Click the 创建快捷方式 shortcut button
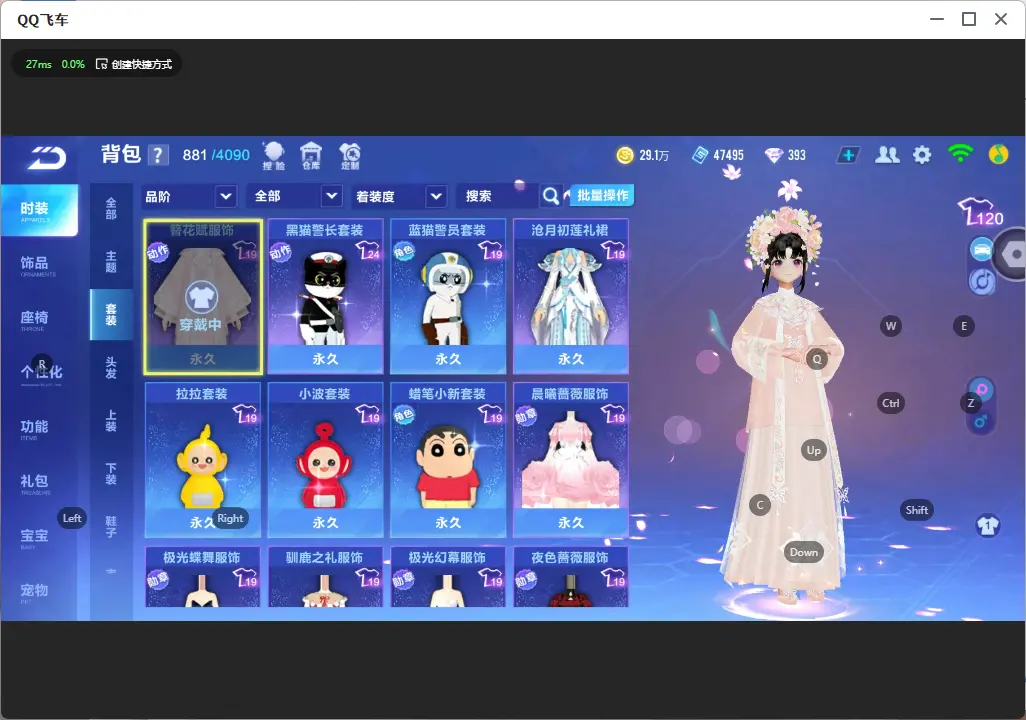This screenshot has height=720, width=1026. pos(134,64)
